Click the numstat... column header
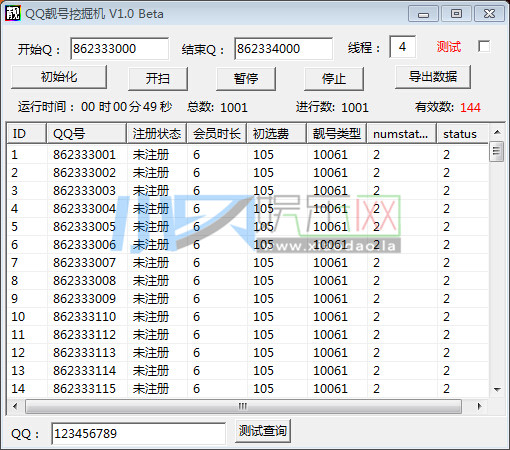510x450 pixels. point(402,134)
